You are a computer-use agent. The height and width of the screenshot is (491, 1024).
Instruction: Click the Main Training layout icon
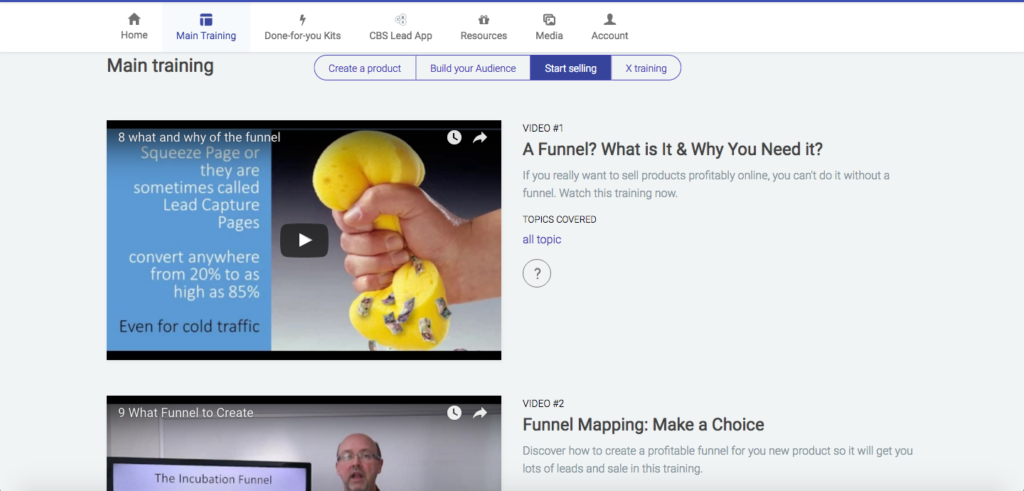(x=206, y=20)
